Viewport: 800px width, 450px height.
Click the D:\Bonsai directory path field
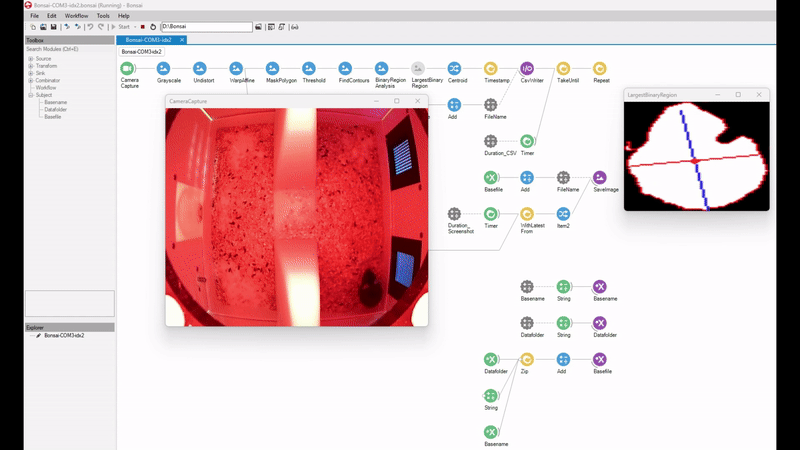tap(207, 27)
